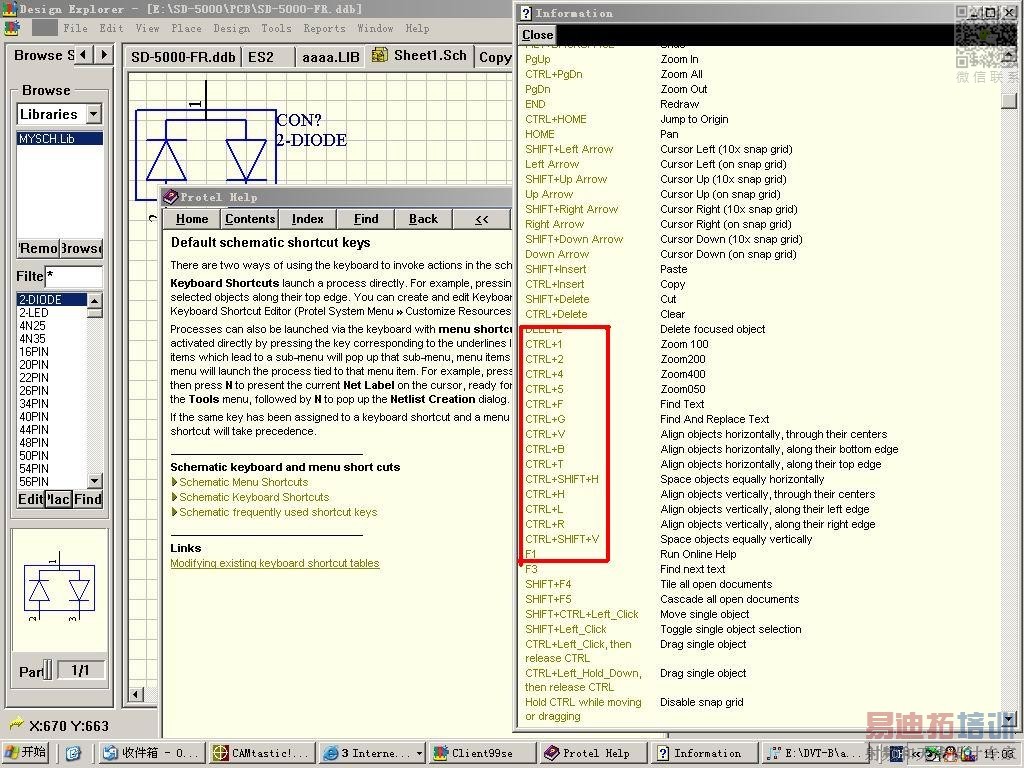
Task: Open Modifying existing keyboard shortcut tables link
Action: point(274,563)
